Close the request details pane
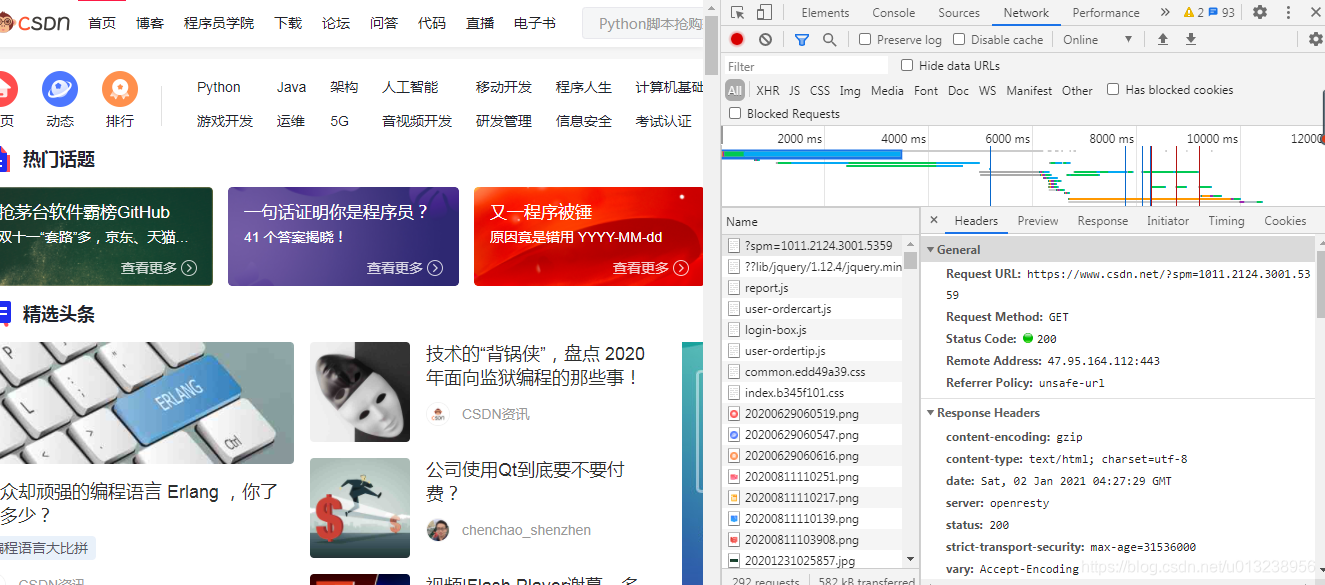Screen dimensions: 1325x585 tap(934, 220)
